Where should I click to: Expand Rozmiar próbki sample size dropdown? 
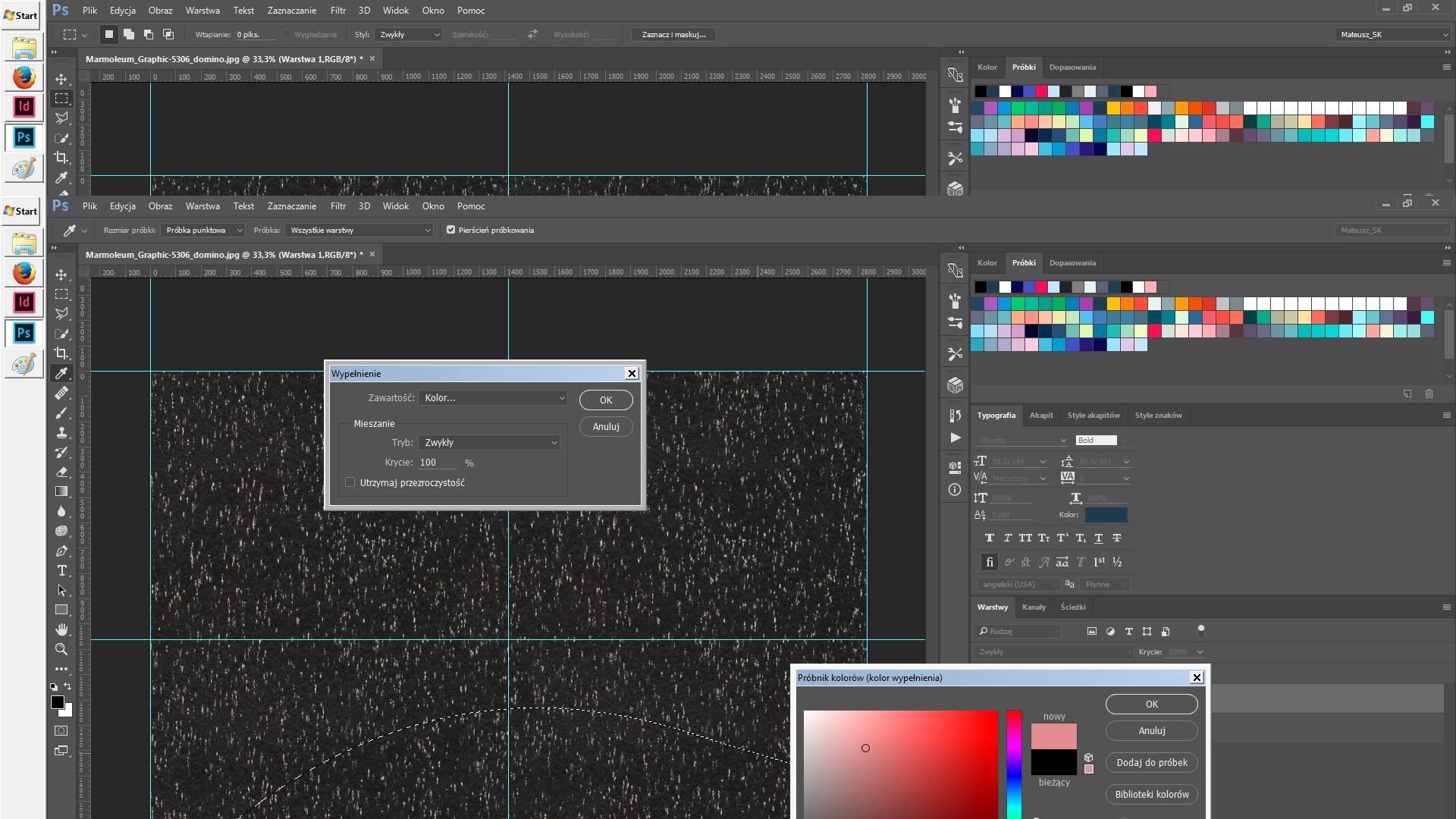pyautogui.click(x=203, y=231)
